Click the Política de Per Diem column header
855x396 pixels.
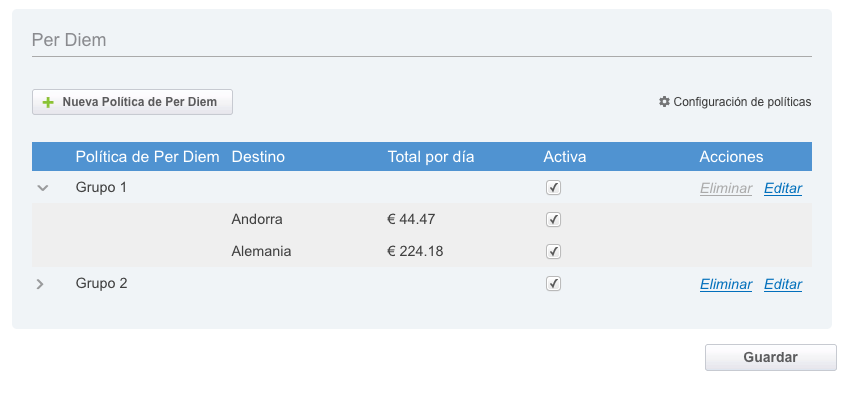pyautogui.click(x=147, y=157)
